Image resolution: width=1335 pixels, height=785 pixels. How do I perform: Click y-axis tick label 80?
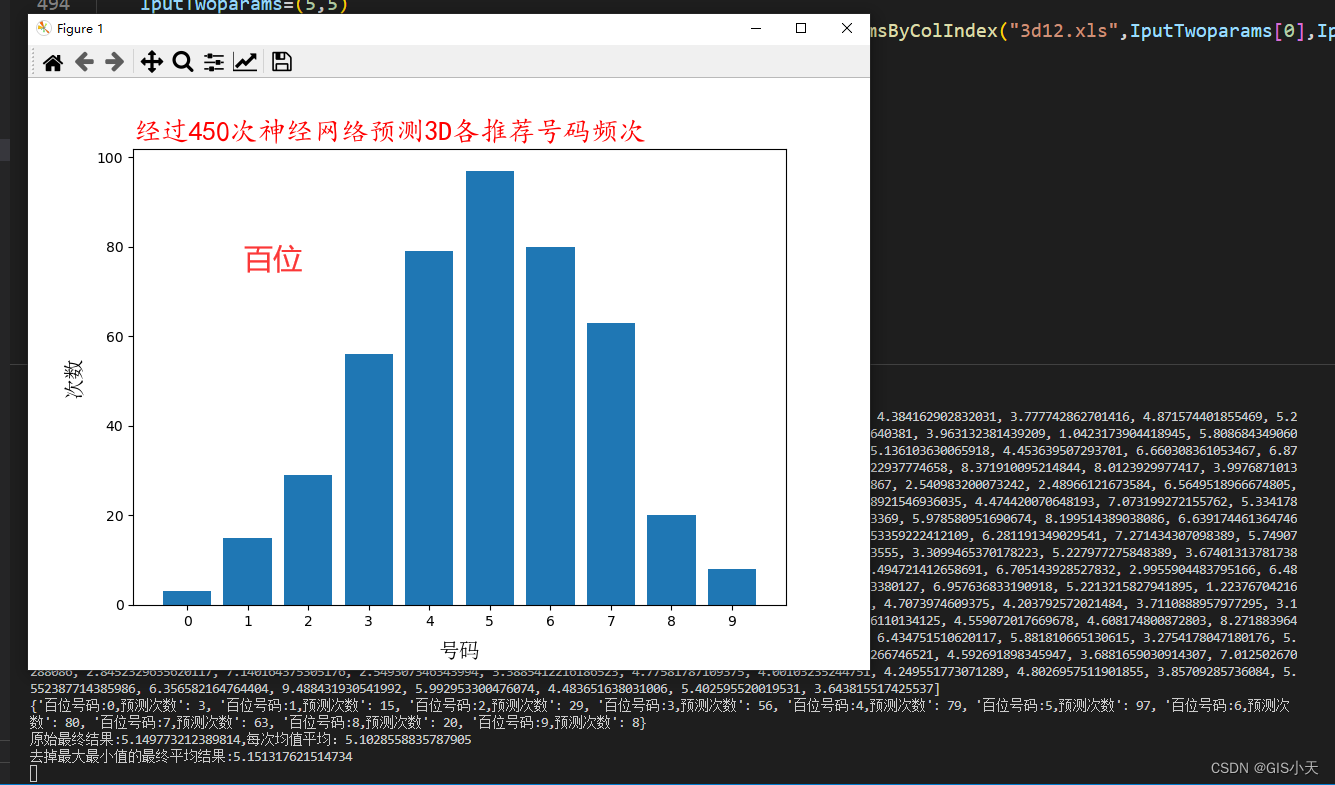pos(115,247)
